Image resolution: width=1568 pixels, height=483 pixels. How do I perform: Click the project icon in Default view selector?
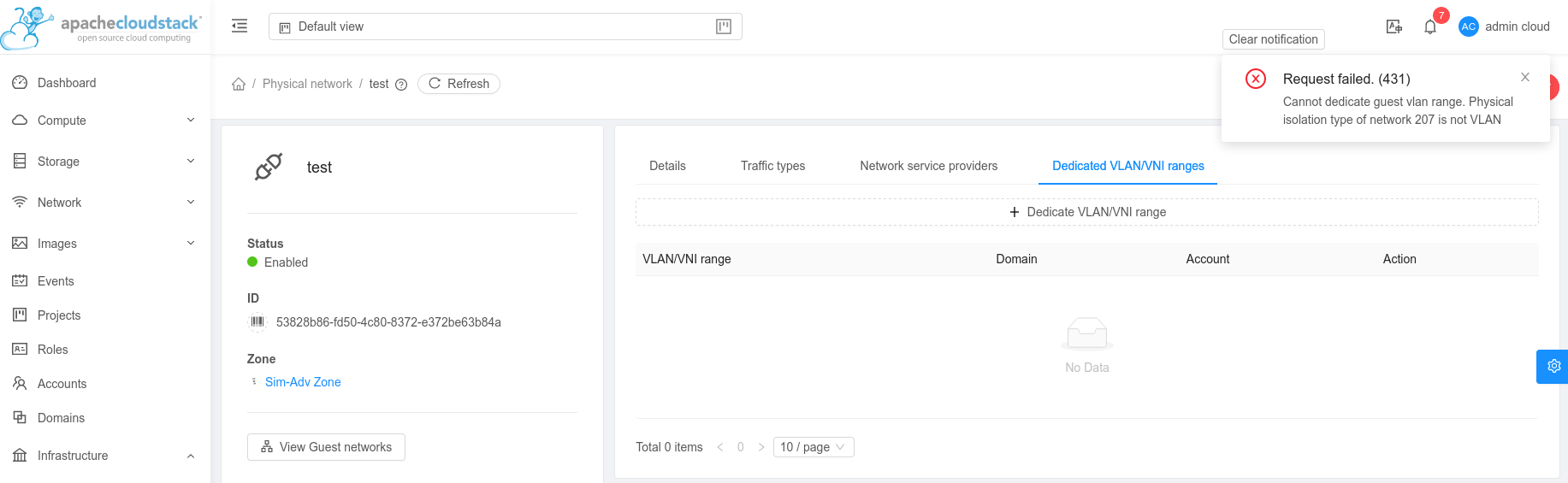285,27
